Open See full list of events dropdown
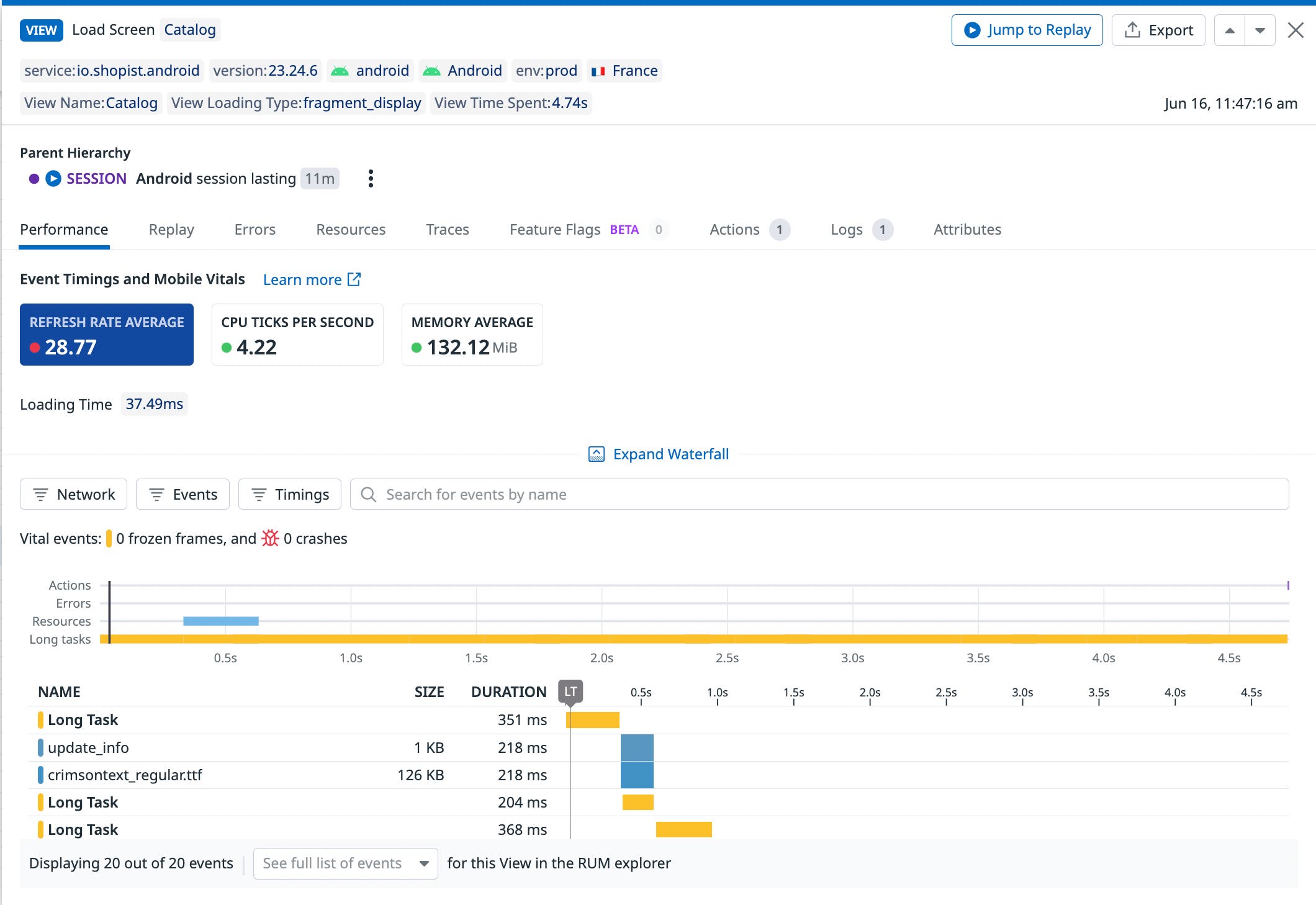 (x=345, y=863)
